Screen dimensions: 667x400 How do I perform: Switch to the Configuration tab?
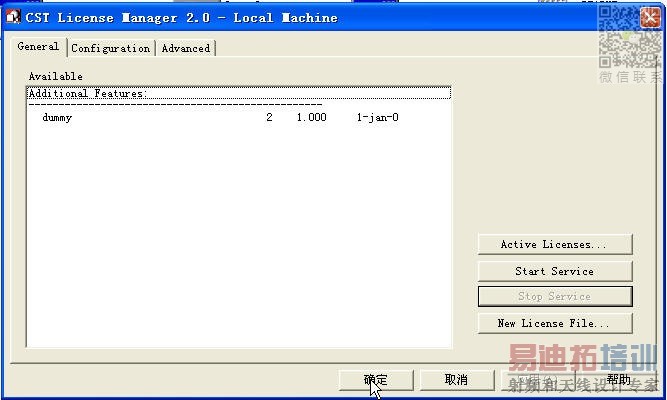coord(111,49)
